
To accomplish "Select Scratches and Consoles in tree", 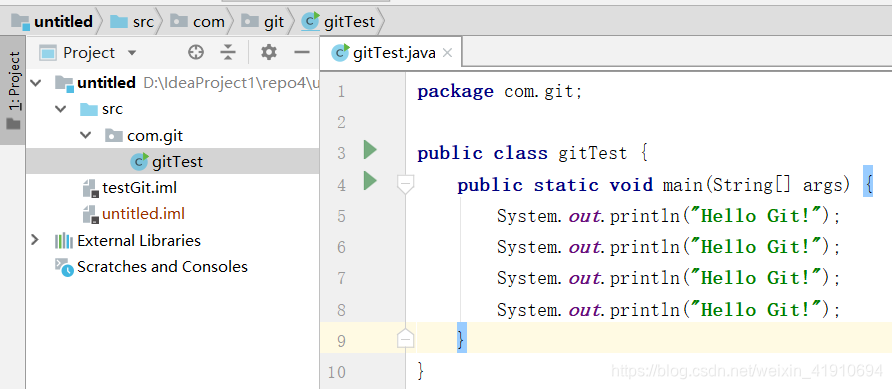I will (163, 266).
